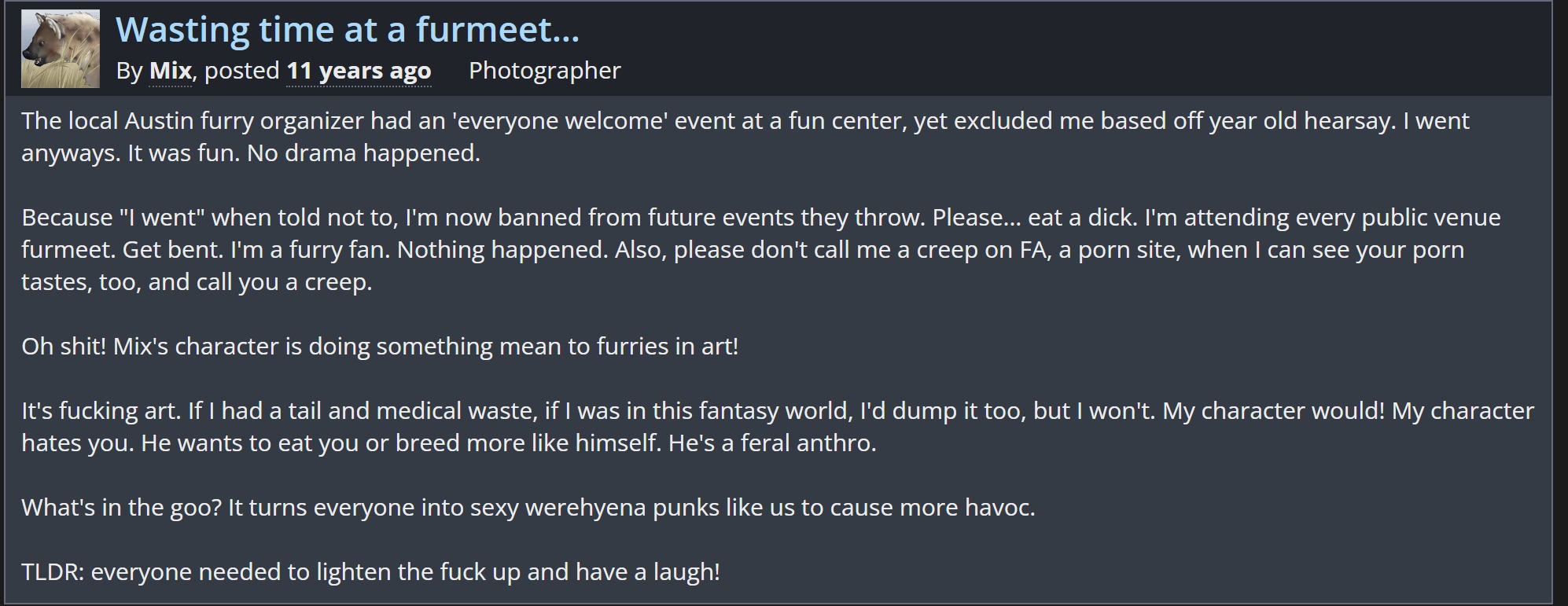Click the 'By' text before the author name
The image size is (1568, 606).
tap(129, 71)
